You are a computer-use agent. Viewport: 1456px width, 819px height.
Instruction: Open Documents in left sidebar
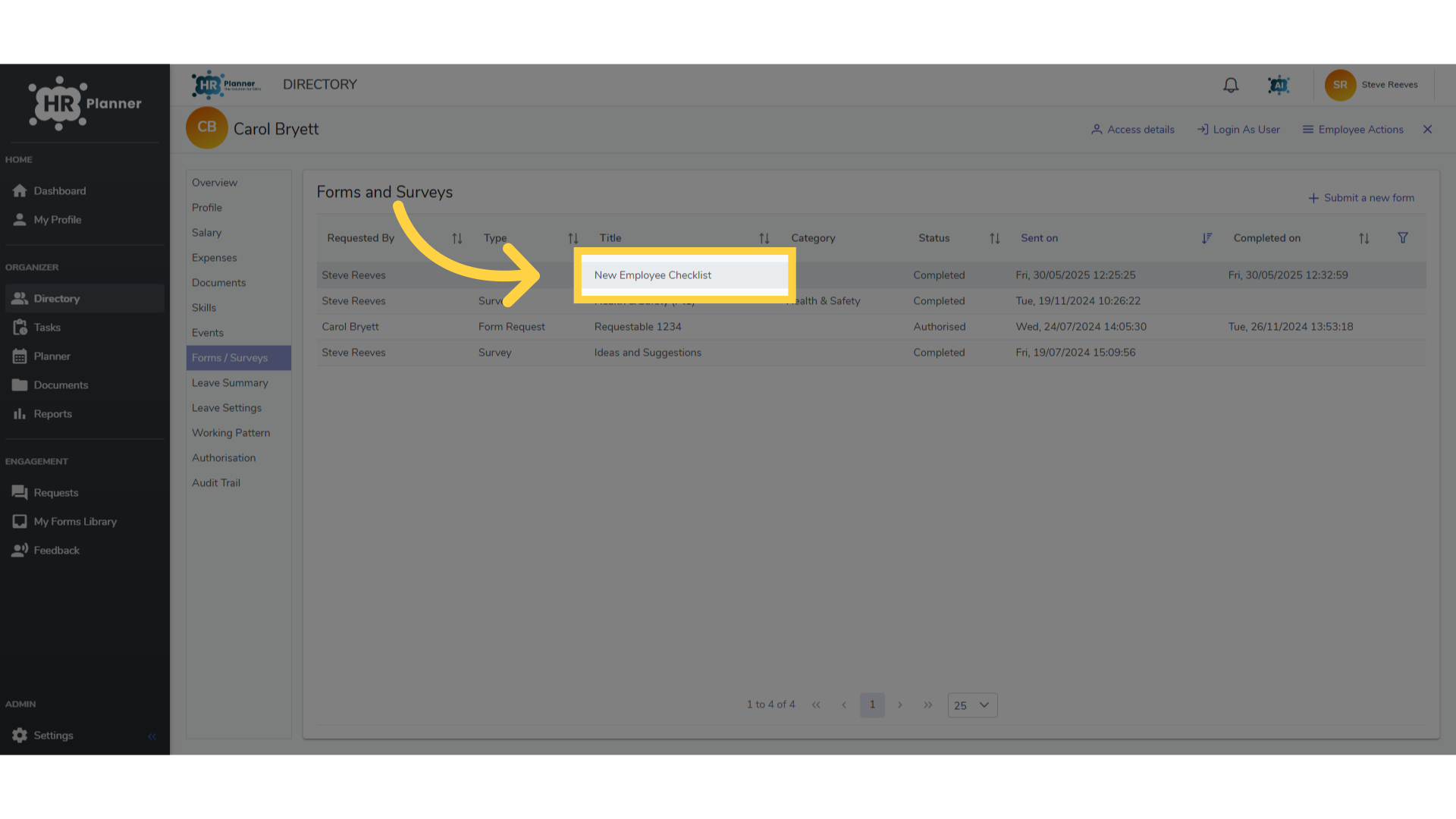click(x=85, y=385)
